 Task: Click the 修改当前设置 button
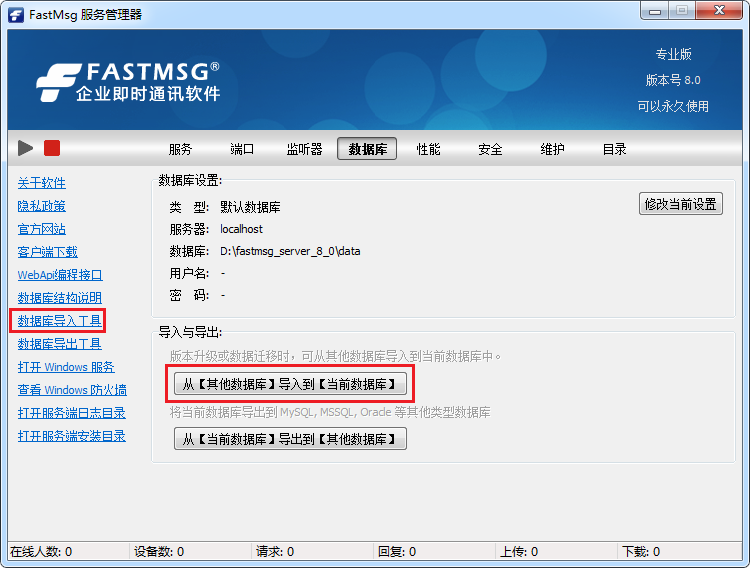pos(681,204)
